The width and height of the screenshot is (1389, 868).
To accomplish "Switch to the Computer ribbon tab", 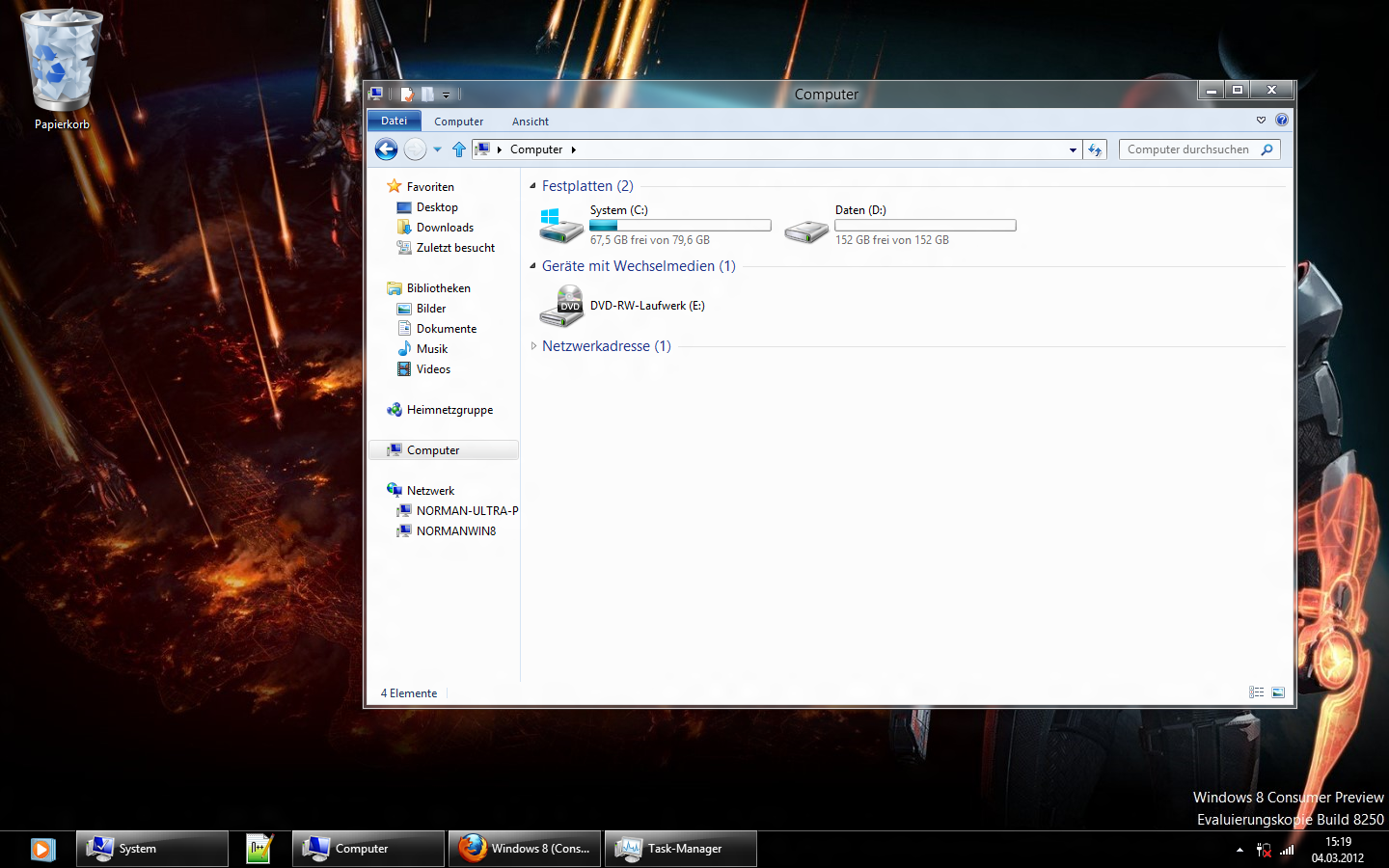I will (x=458, y=122).
